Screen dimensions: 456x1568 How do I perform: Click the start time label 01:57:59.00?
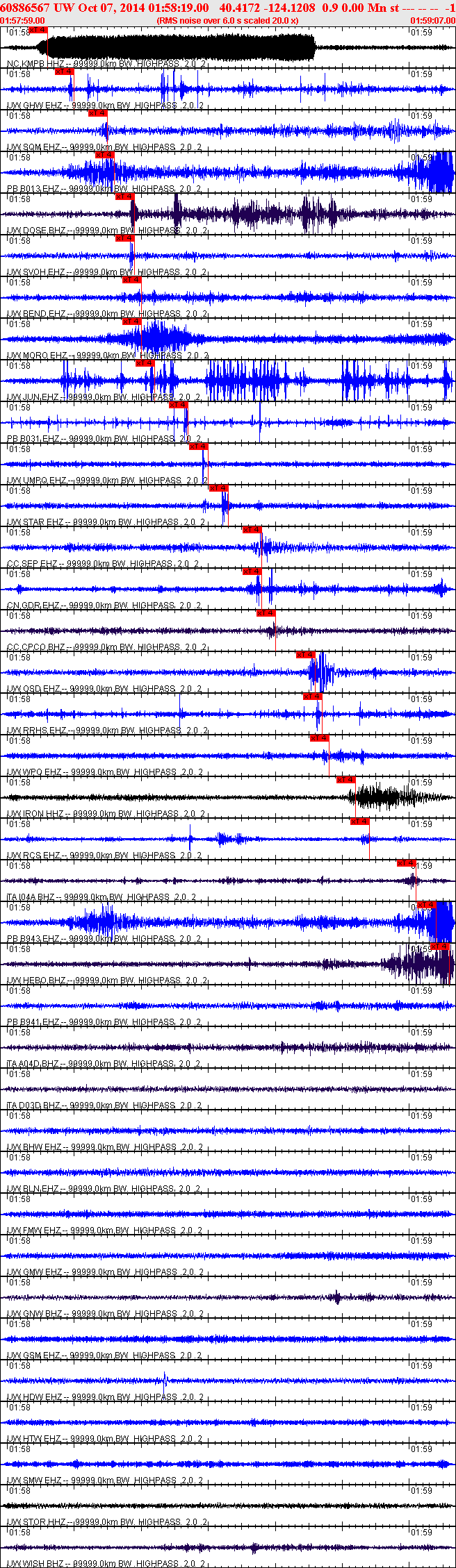click(x=23, y=21)
